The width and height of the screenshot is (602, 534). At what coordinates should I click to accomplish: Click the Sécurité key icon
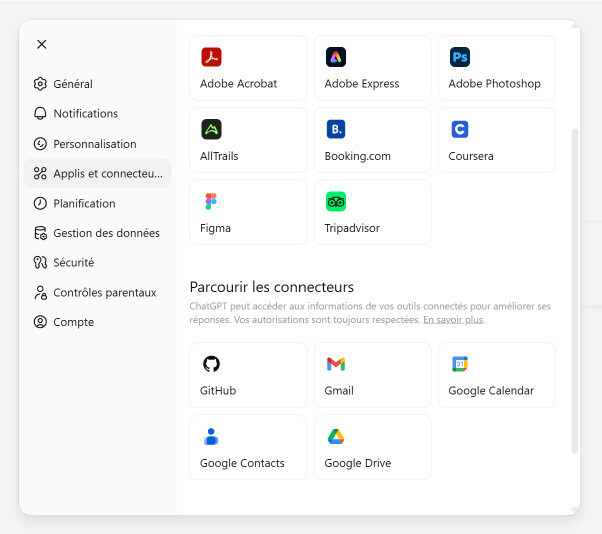[40, 262]
